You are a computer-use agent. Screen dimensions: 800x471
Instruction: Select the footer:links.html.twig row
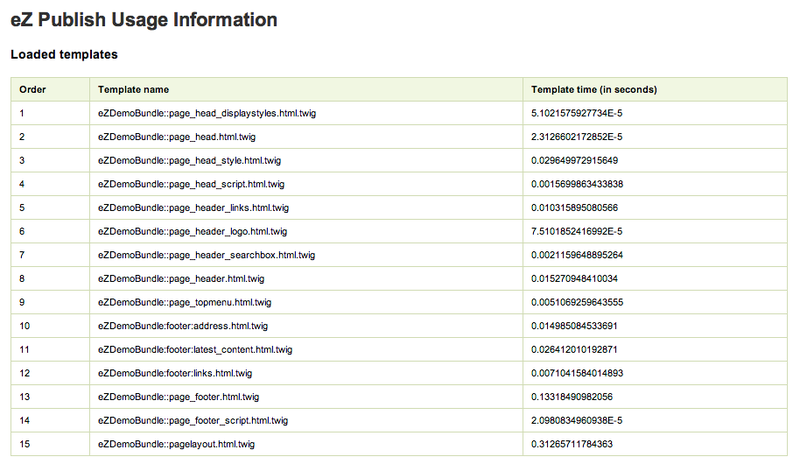click(x=399, y=373)
